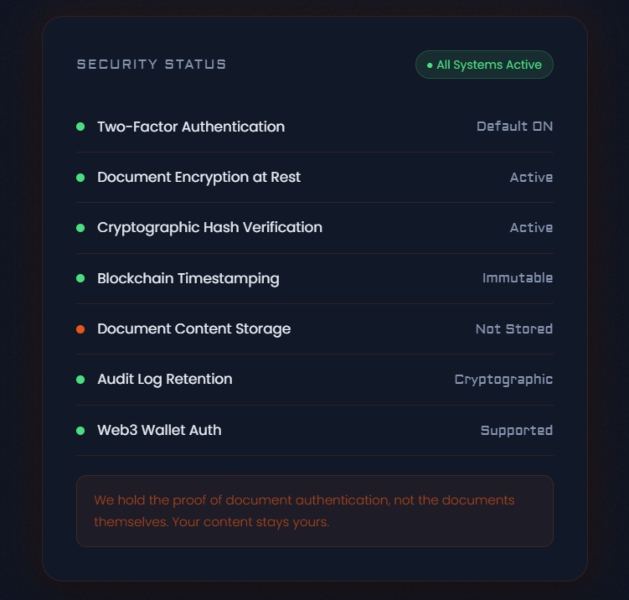Click the Document Content Storage label

point(194,329)
